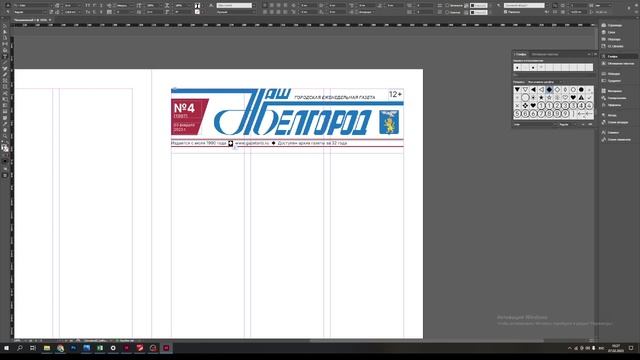Insert the outlined star glyph

(x=549, y=98)
